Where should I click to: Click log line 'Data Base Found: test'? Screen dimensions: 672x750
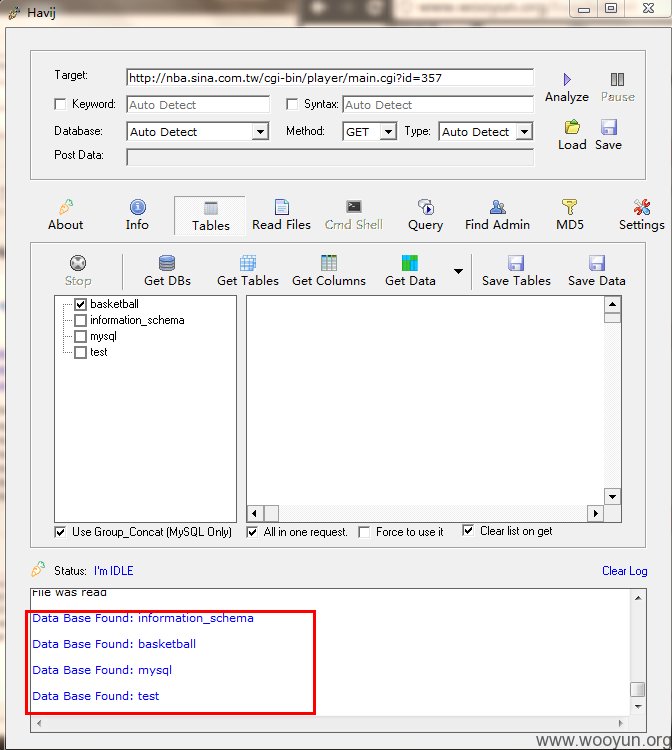click(x=96, y=696)
